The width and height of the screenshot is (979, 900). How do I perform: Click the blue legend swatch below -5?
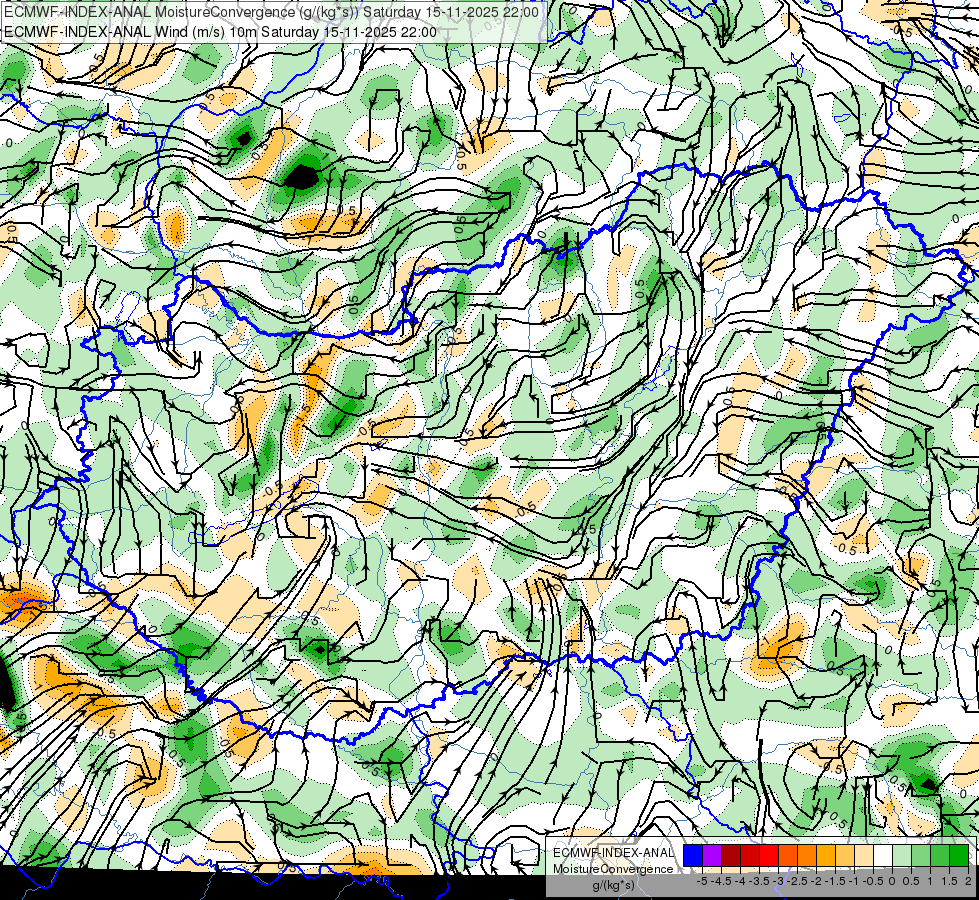pyautogui.click(x=693, y=855)
